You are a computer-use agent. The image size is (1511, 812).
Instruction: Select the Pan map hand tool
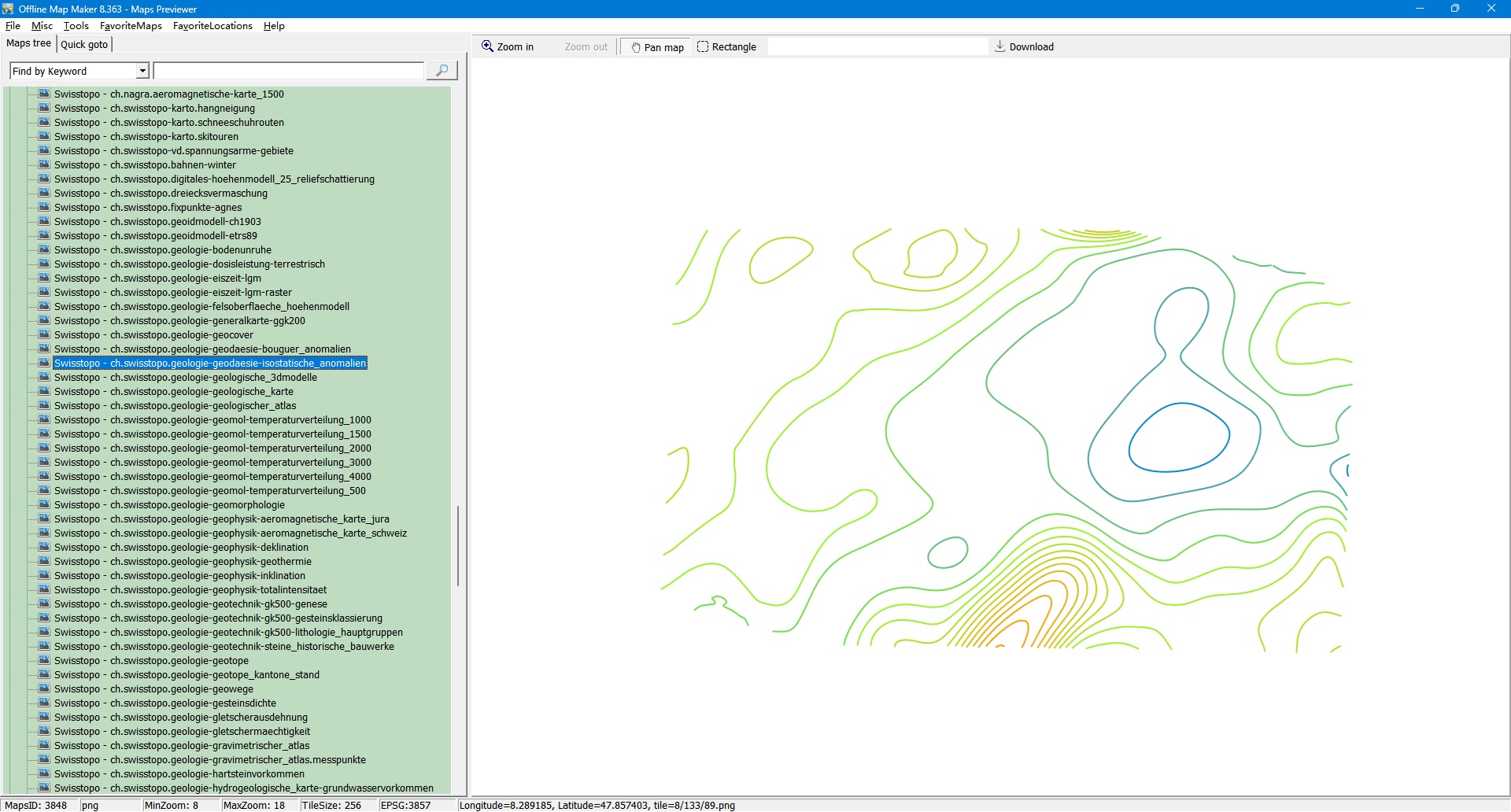(656, 47)
